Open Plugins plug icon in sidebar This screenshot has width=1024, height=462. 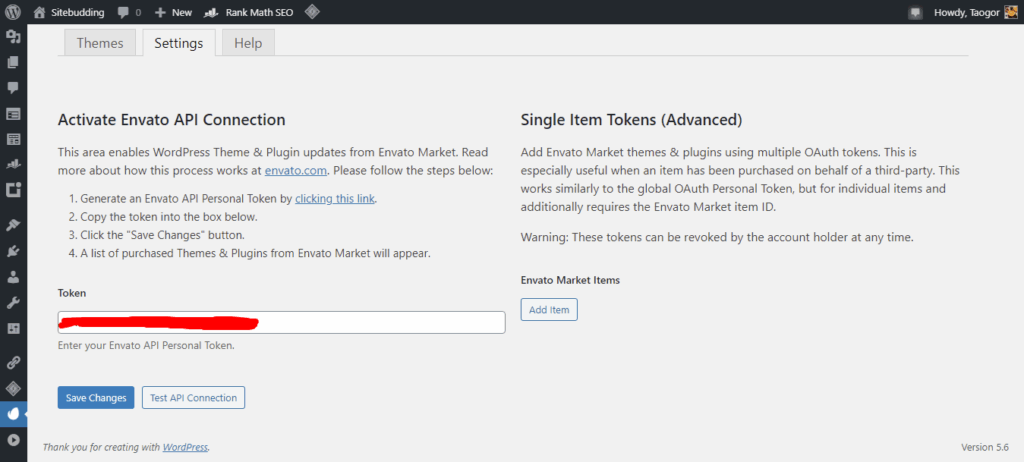[x=13, y=251]
